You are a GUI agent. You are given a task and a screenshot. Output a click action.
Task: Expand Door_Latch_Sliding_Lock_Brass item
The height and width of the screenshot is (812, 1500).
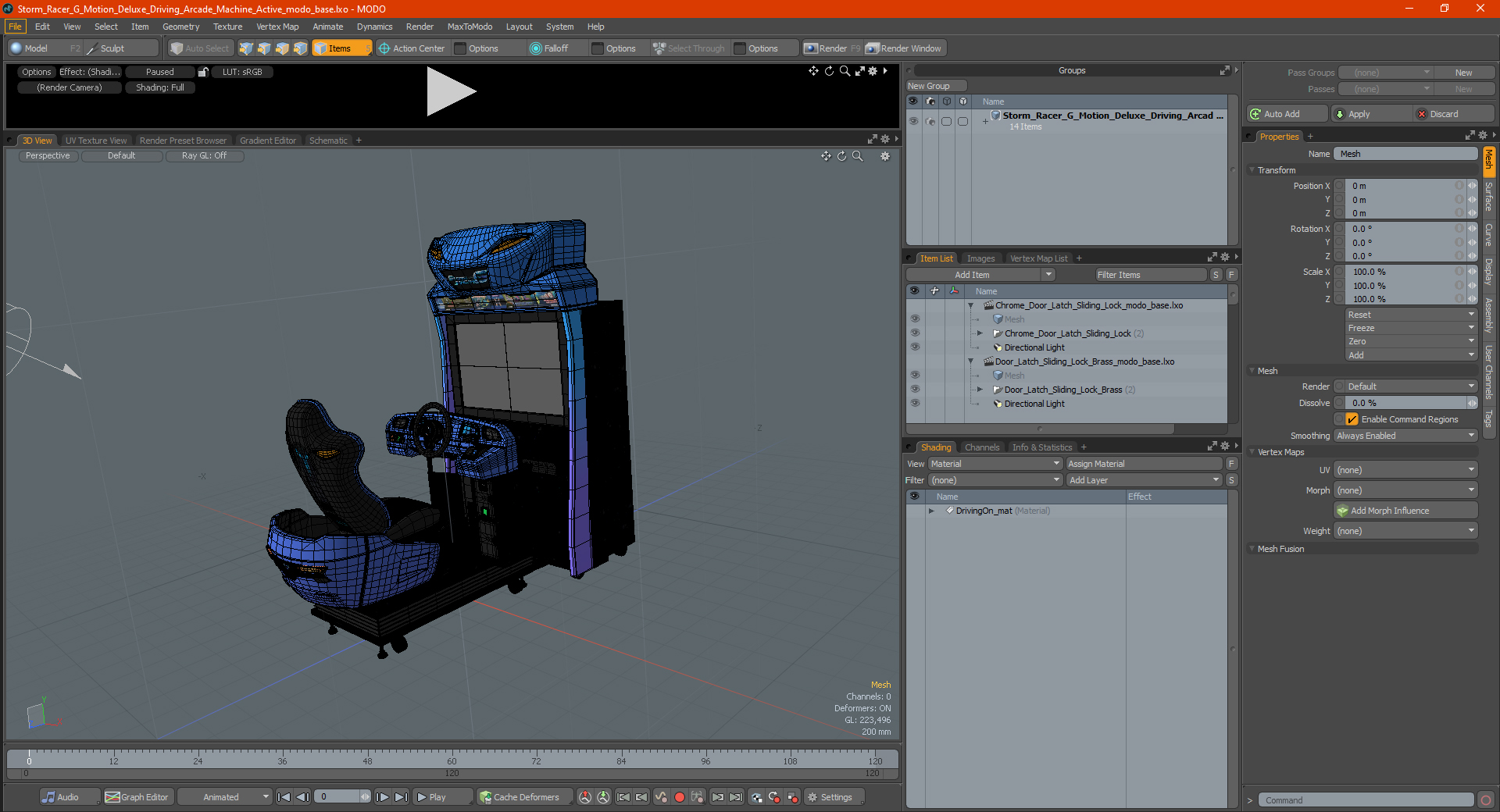pyautogui.click(x=980, y=390)
